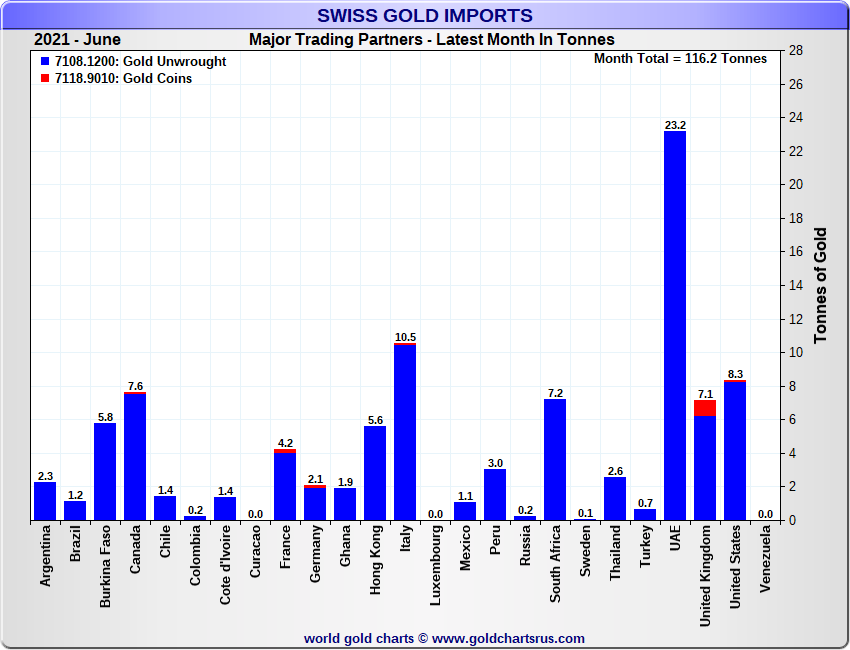The width and height of the screenshot is (850, 650).
Task: Click the 7108.1200: Gold Unwrought legend text
Action: click(x=140, y=62)
